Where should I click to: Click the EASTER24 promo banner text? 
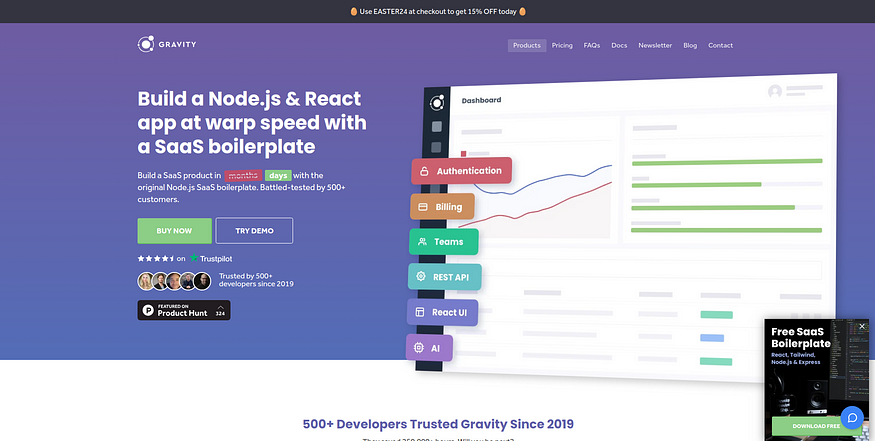coord(438,11)
